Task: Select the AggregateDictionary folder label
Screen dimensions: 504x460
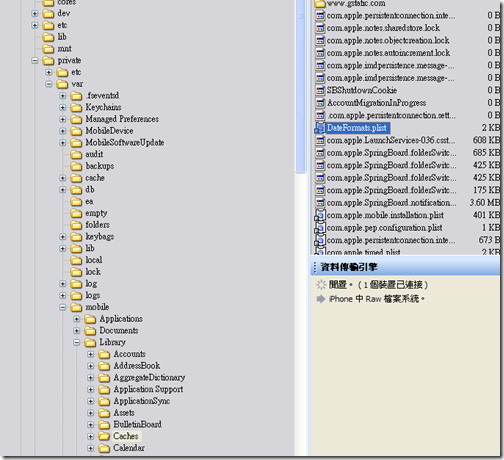Action: tap(149, 378)
